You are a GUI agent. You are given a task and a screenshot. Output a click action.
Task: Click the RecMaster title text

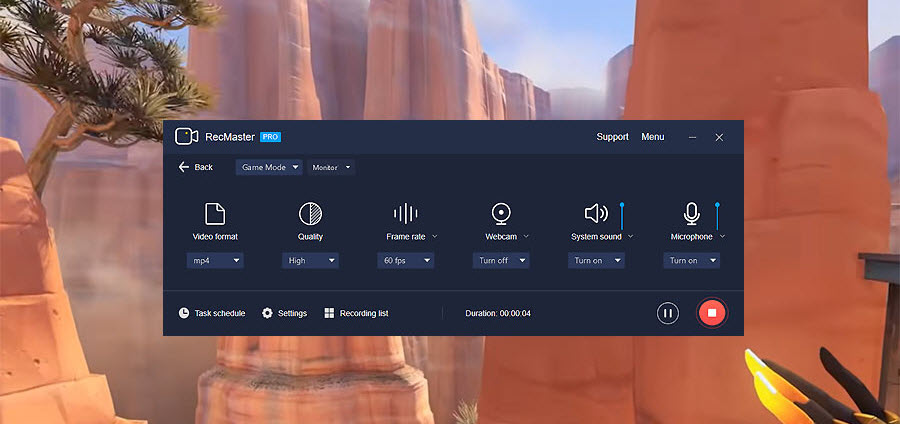(230, 137)
